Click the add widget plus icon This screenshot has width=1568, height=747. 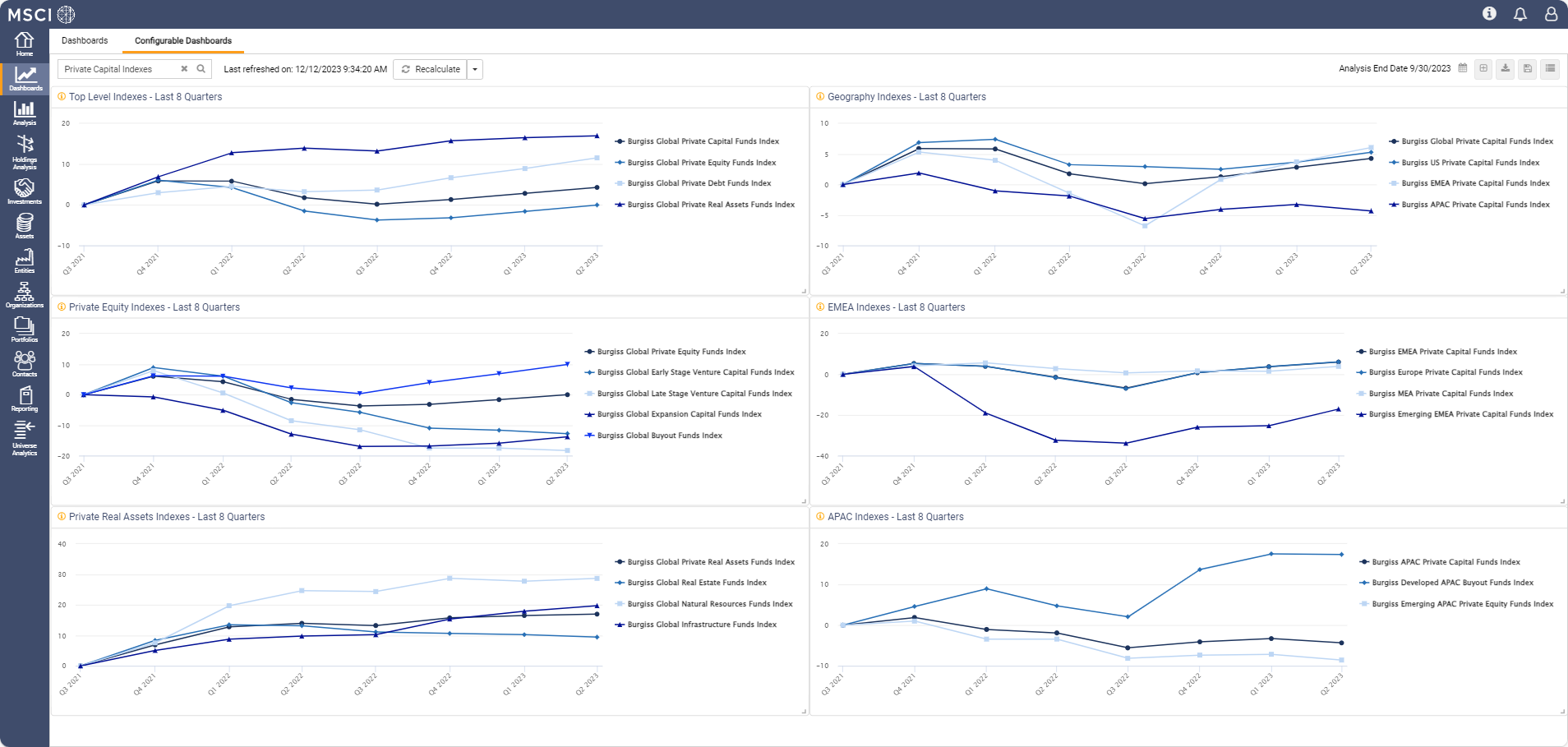coord(1483,69)
